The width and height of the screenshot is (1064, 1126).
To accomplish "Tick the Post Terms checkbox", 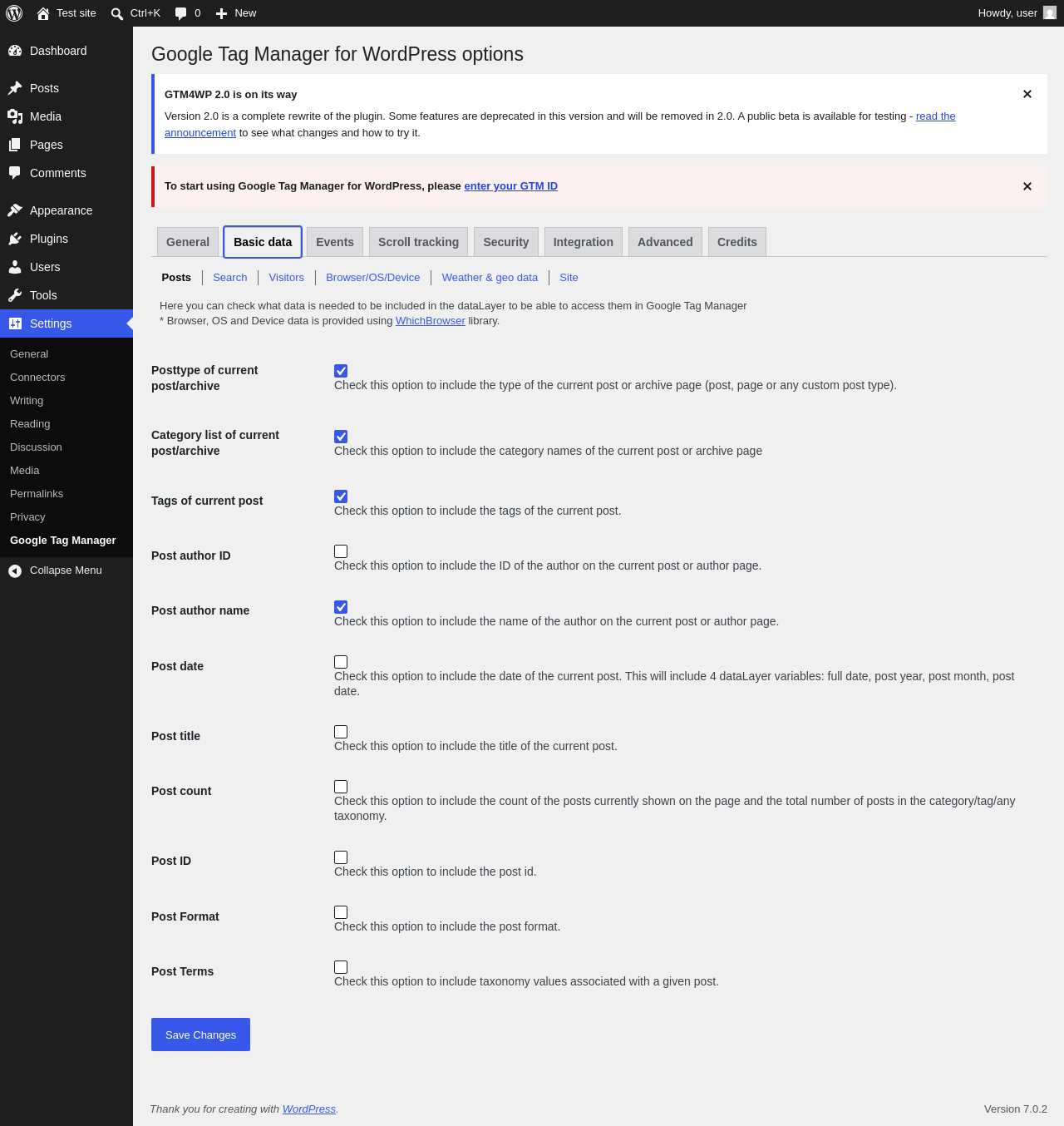I will click(341, 967).
